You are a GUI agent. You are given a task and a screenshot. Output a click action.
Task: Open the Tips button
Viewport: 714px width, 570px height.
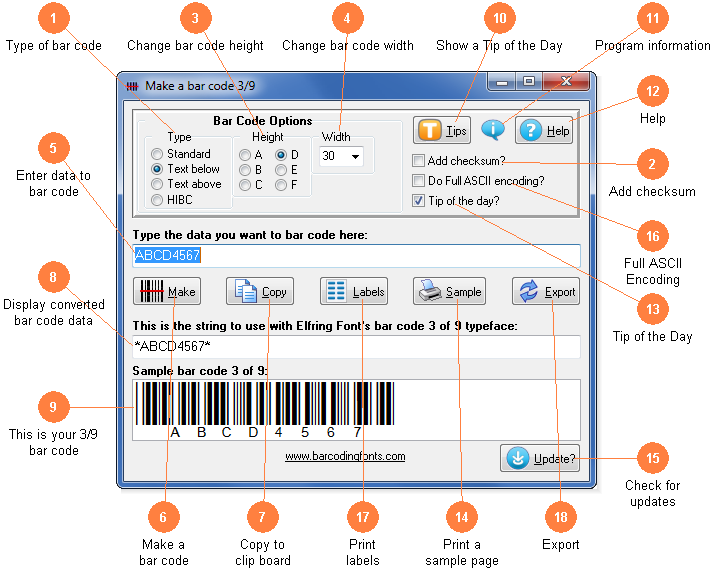tap(442, 131)
